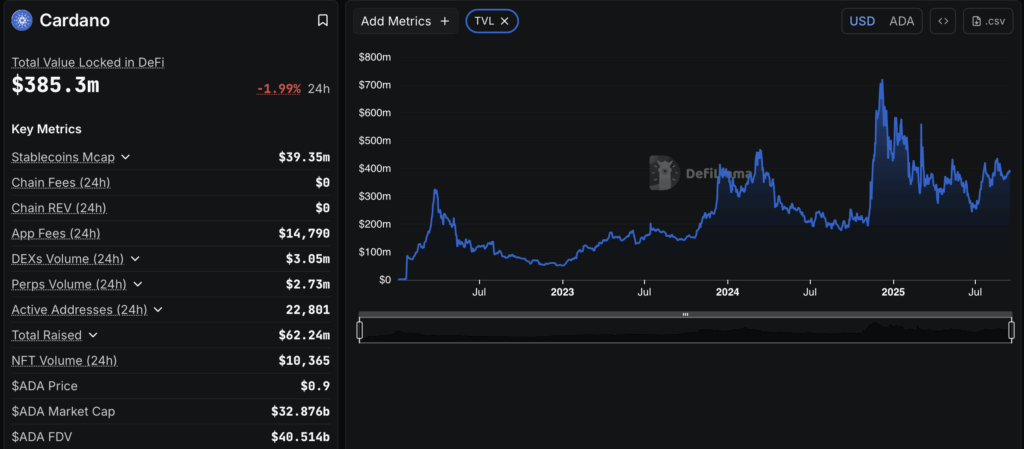
Task: Click the $10,365 NFT volume value
Action: [304, 361]
